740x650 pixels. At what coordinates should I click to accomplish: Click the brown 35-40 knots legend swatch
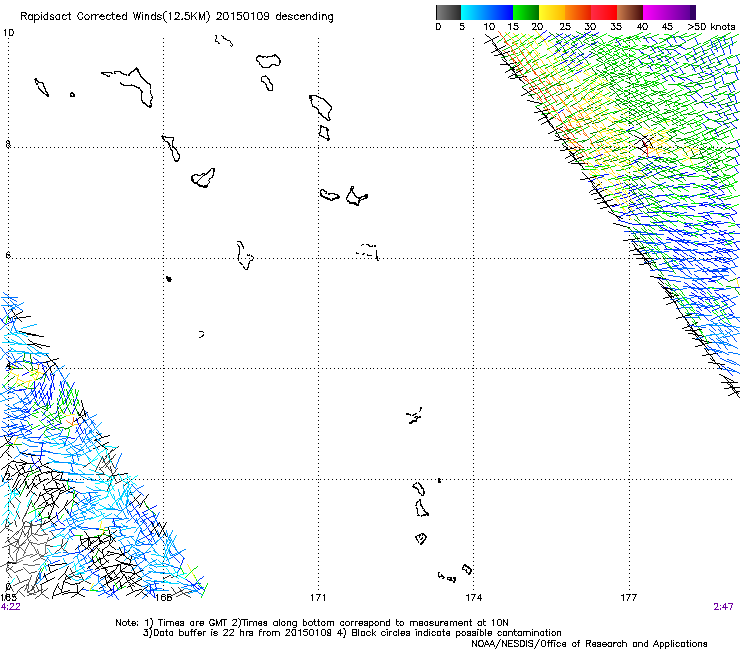point(630,12)
